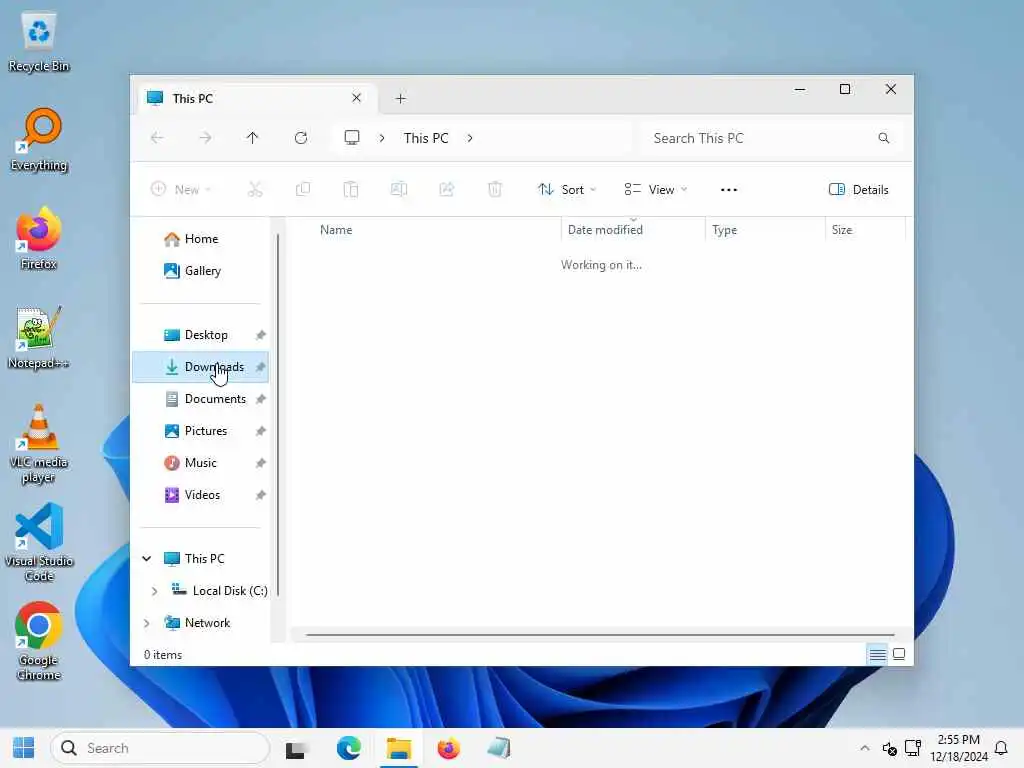Click the Delete trash icon

click(x=495, y=189)
